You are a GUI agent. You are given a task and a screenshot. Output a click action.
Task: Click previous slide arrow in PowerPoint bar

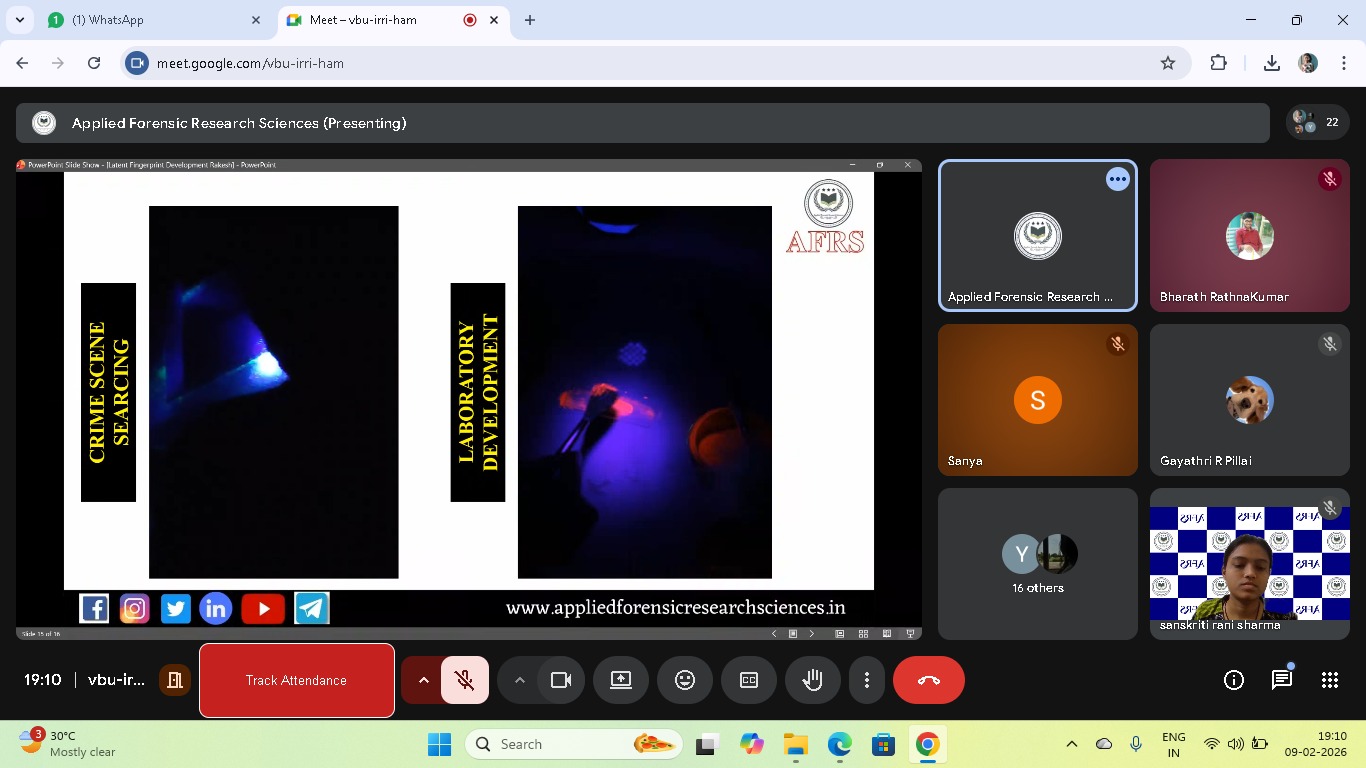[774, 633]
